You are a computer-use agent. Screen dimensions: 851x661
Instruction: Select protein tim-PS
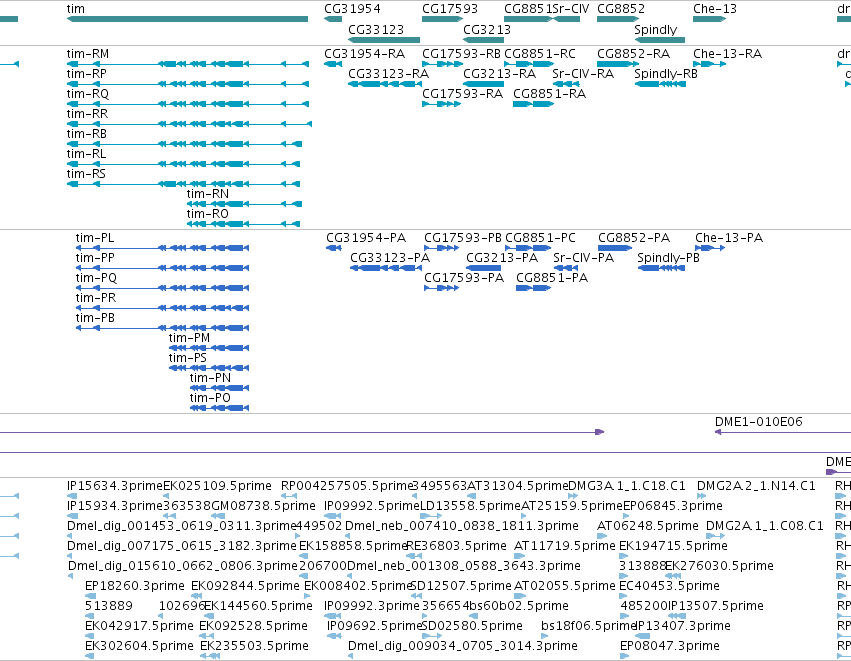[x=209, y=368]
